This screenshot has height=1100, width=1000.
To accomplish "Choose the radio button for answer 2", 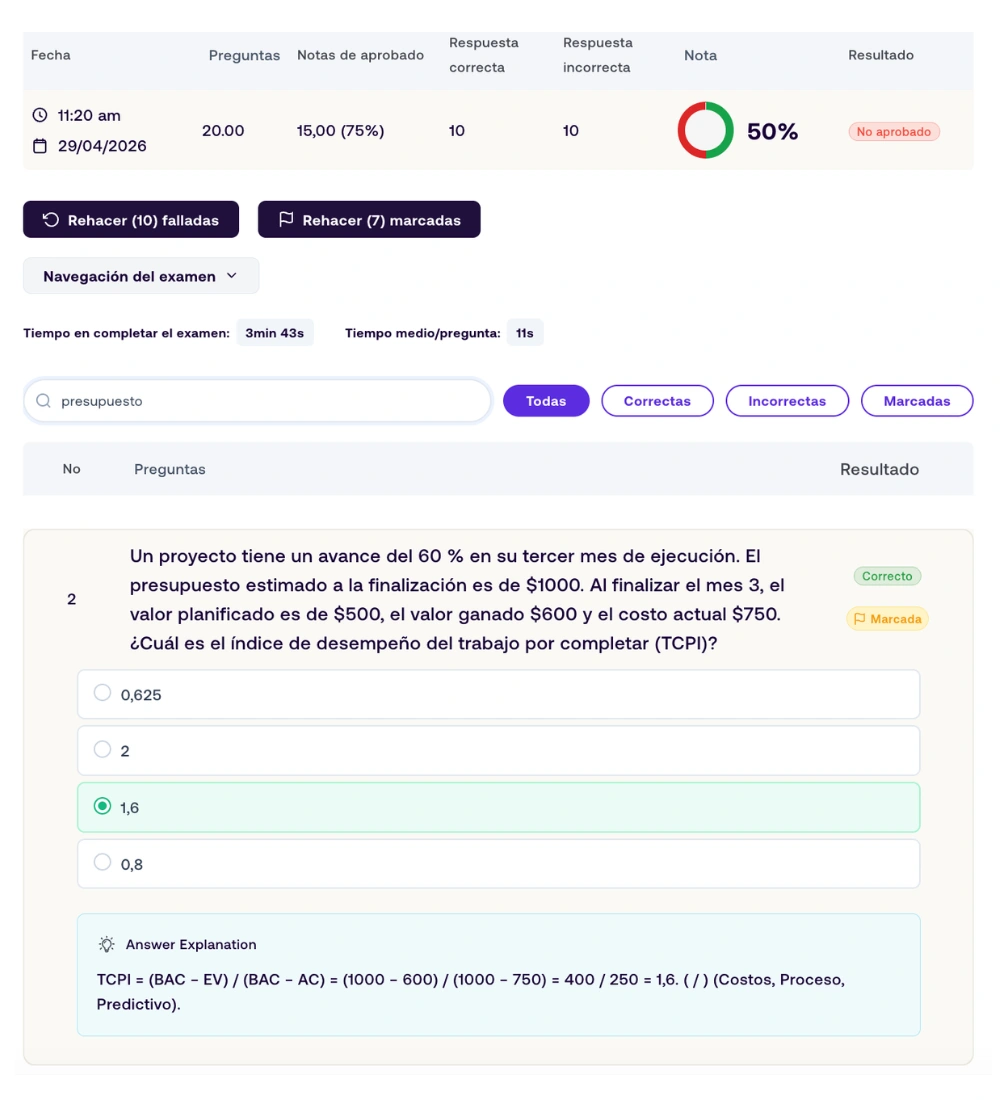I will pos(102,749).
